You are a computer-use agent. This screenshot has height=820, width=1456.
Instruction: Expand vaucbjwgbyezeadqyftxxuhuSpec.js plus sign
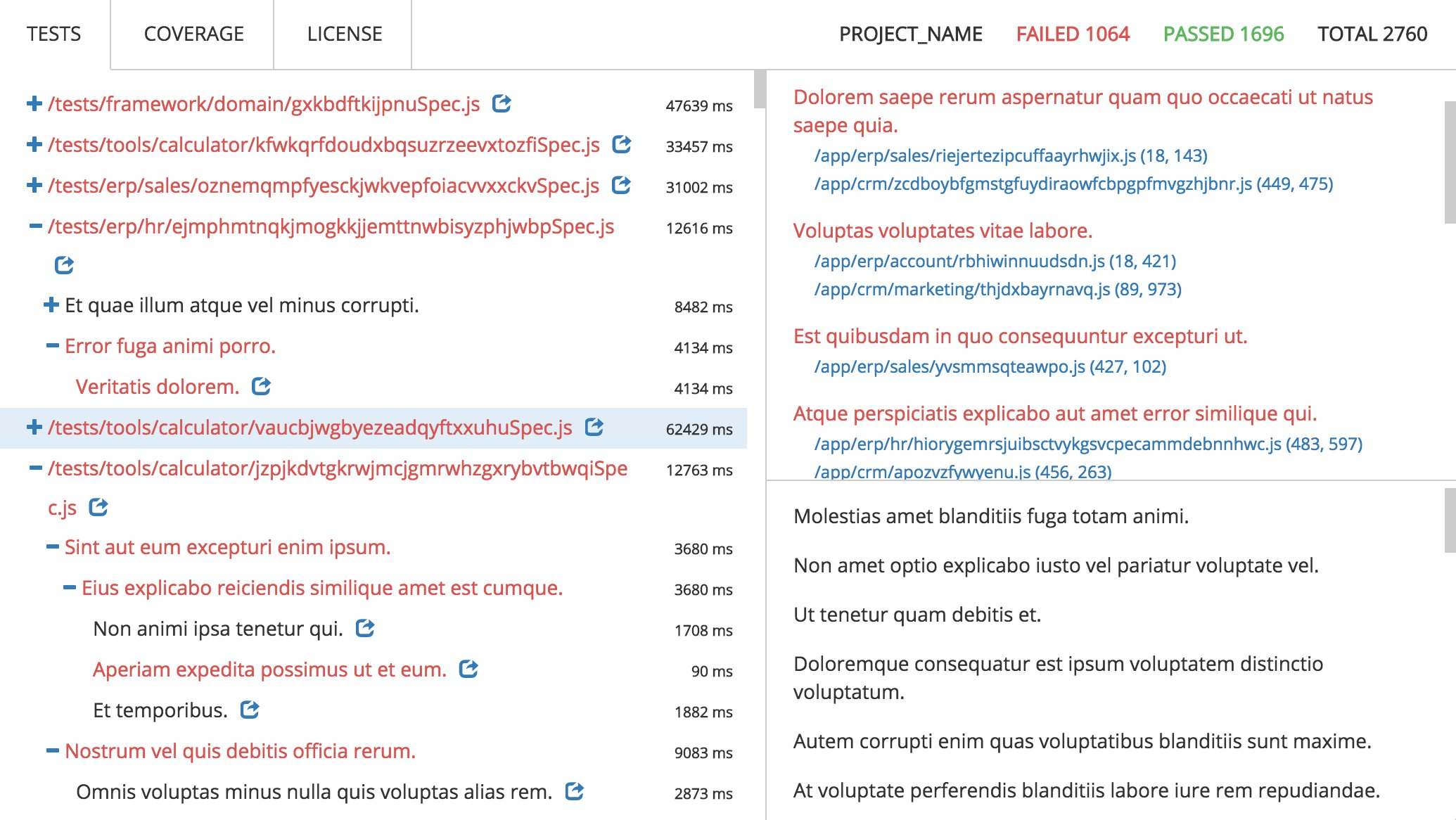(34, 427)
